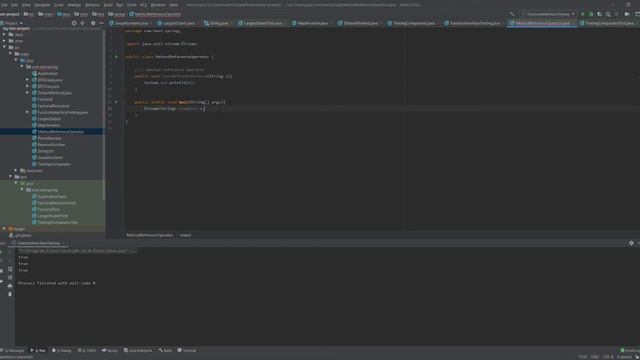Viewport: 640px width, 360px height.
Task: Open the View menu
Action: coord(26,5)
